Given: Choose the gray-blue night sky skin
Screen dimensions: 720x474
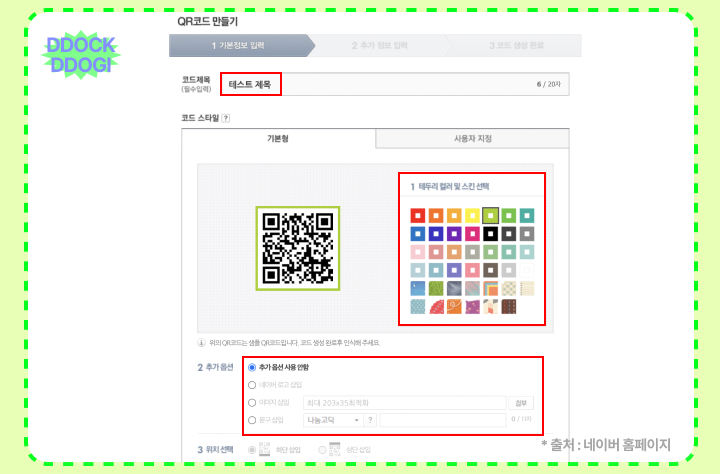Looking at the screenshot, I should 454,288.
